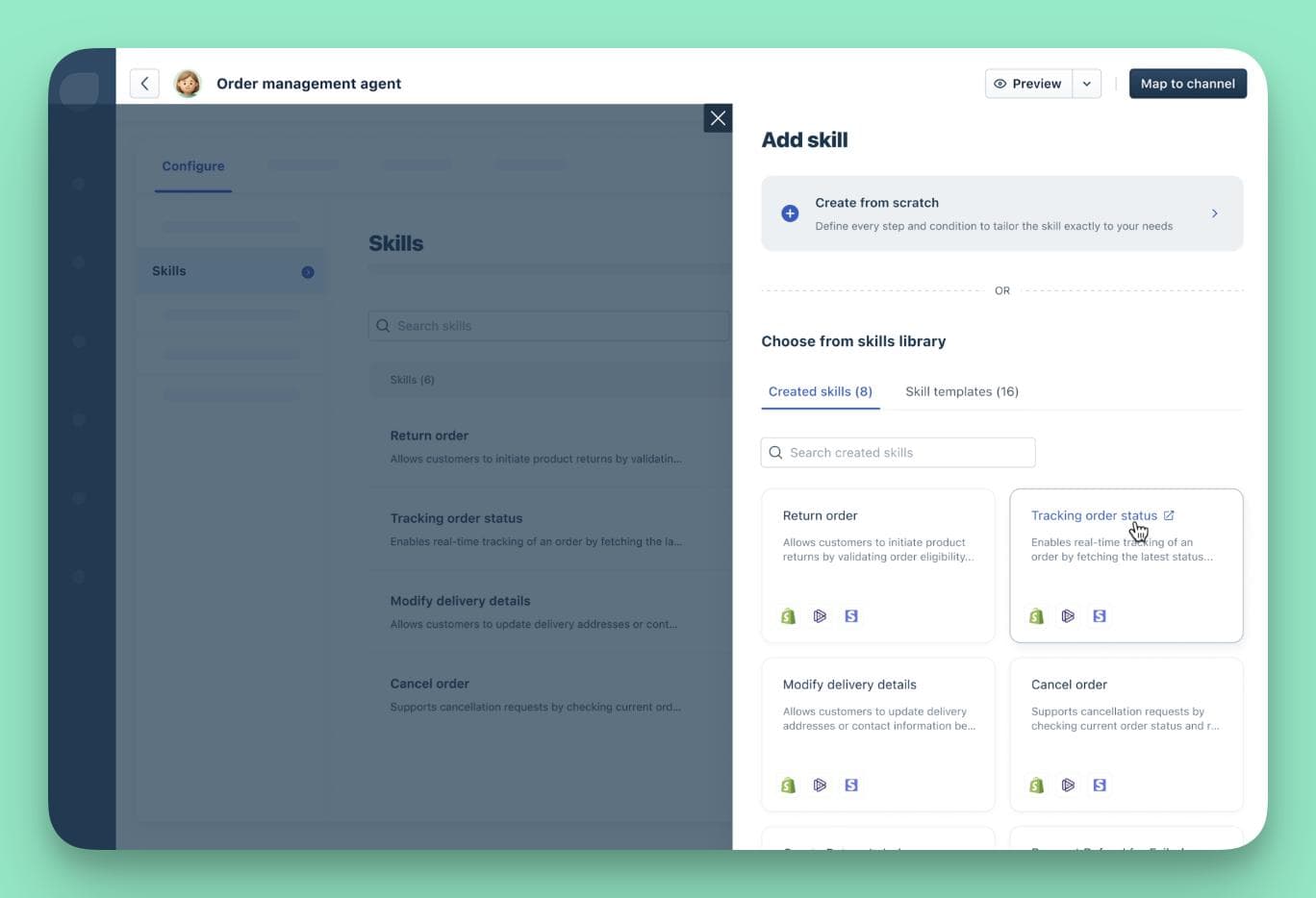This screenshot has height=898, width=1316.
Task: Open the Tracking order status skill link
Action: 1093,515
